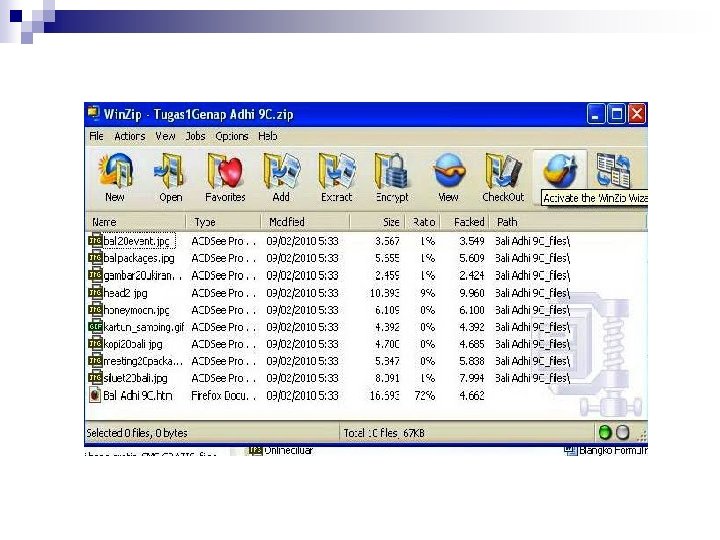This screenshot has height=540, width=720.
Task: Minimize the WinZip window
Action: (x=596, y=113)
